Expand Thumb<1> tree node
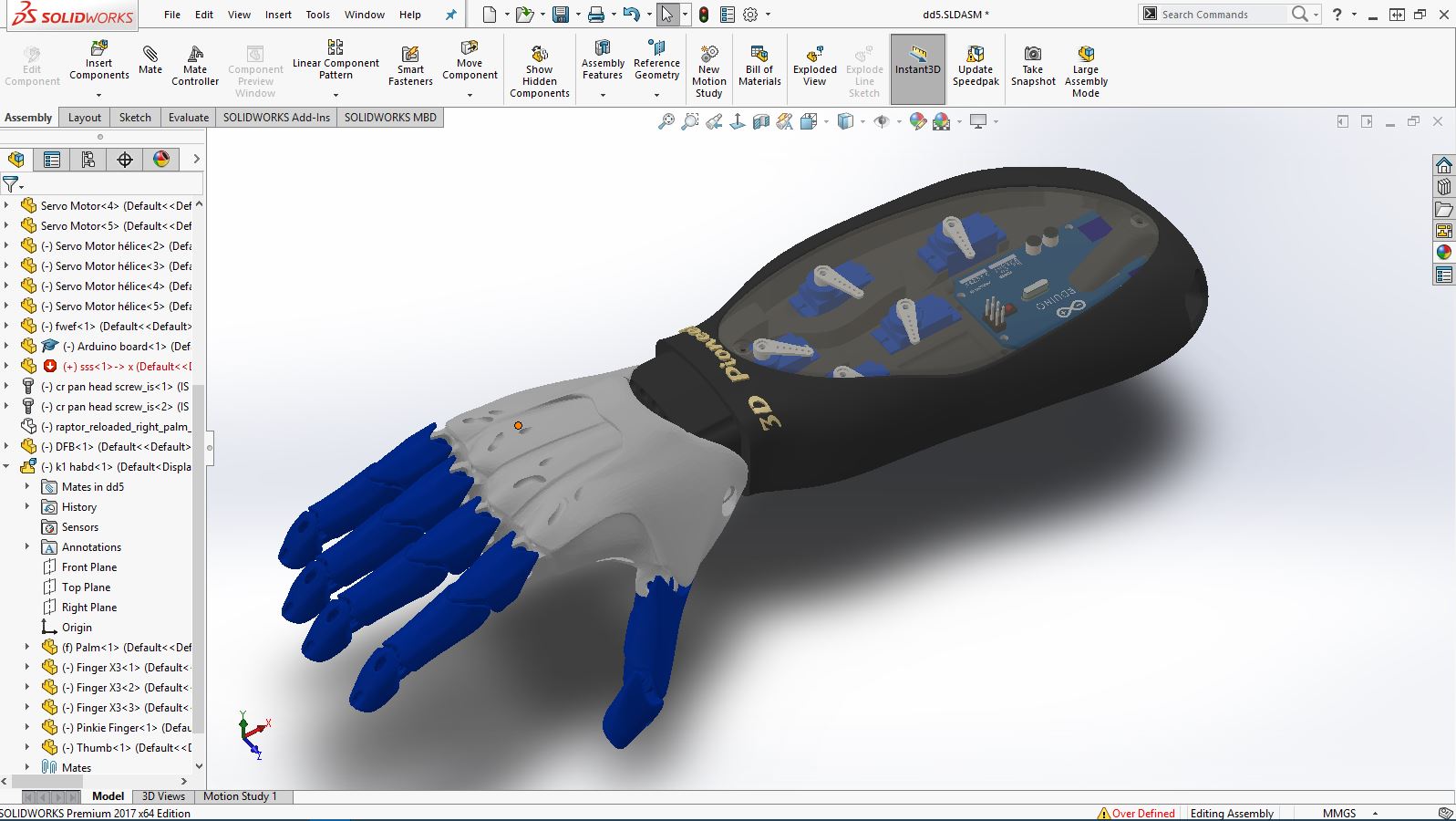This screenshot has width=1456, height=821. pyautogui.click(x=27, y=747)
